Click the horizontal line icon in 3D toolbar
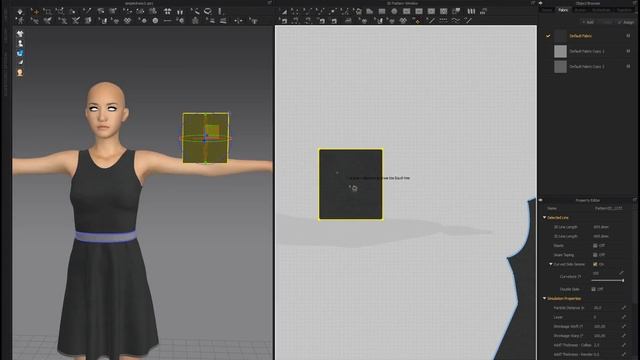Image resolution: width=640 pixels, height=360 pixels. tap(167, 20)
